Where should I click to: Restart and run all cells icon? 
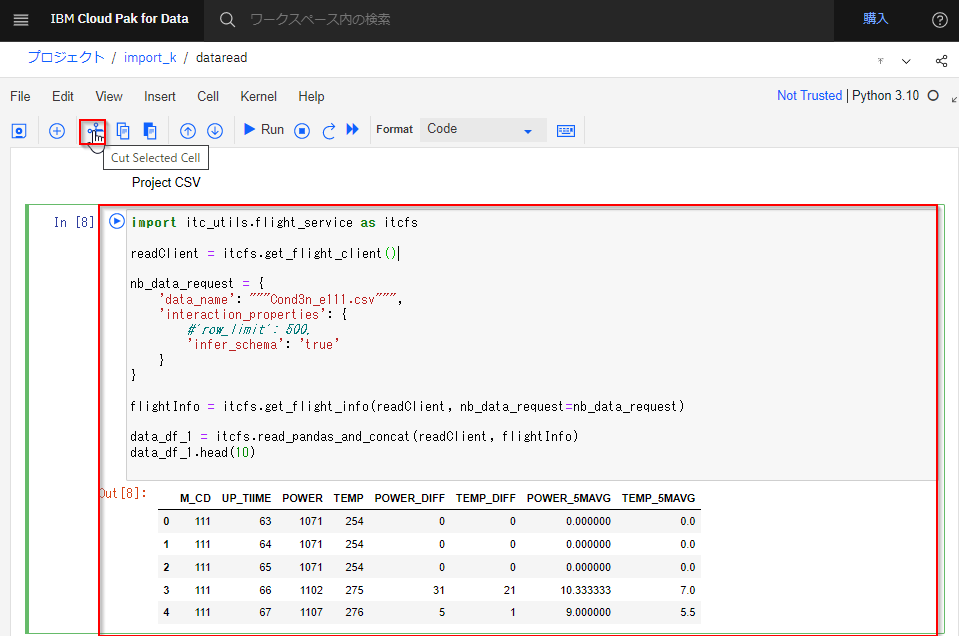pos(352,129)
